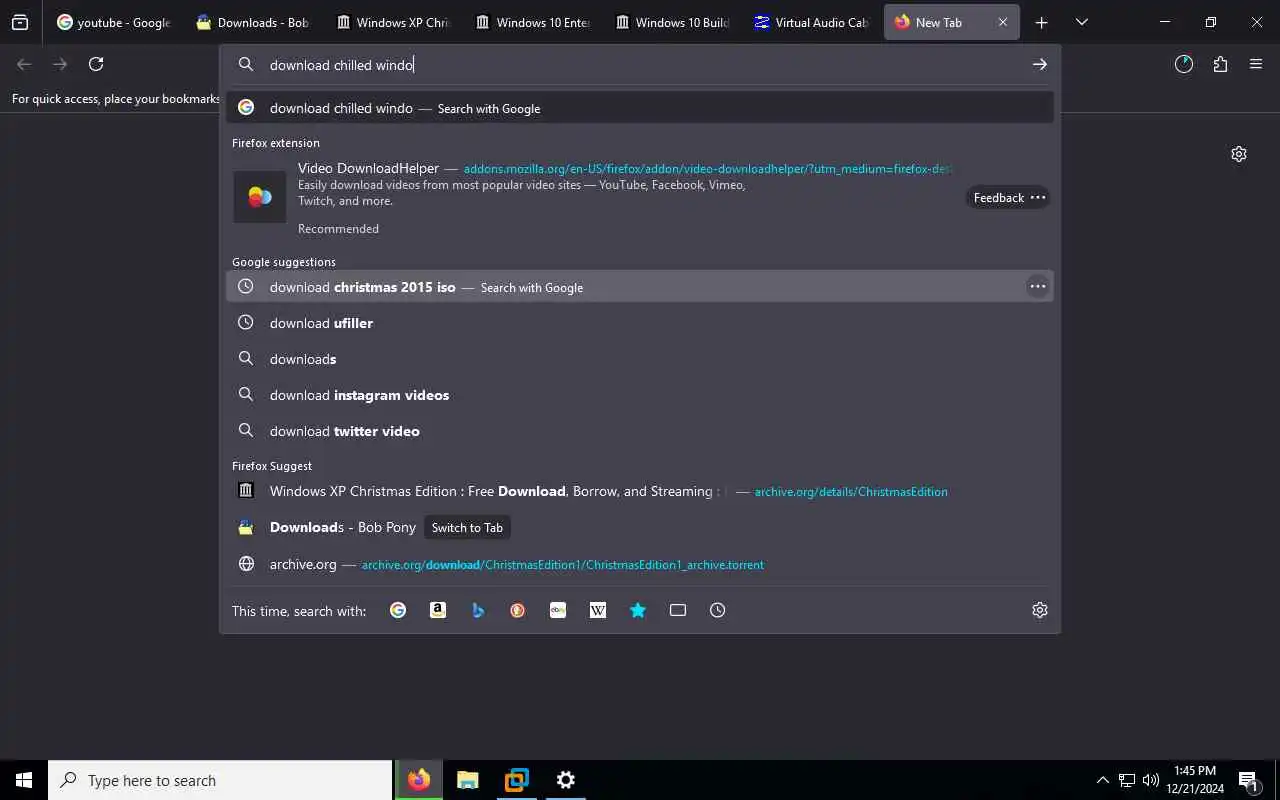Search open tabs with tabs icon

[x=678, y=610]
